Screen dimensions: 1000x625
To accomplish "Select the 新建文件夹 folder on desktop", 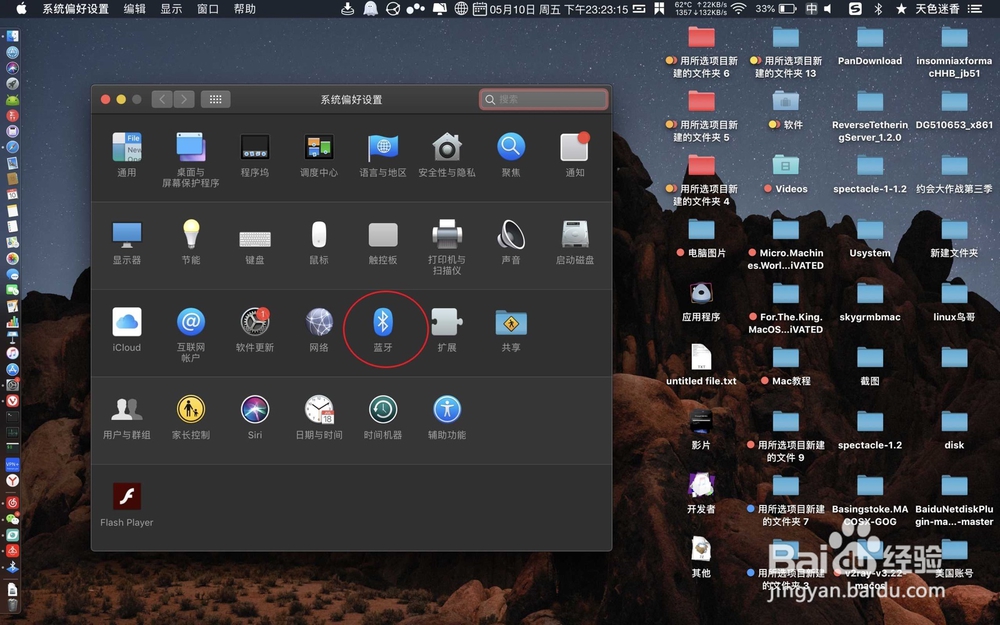I will [954, 230].
